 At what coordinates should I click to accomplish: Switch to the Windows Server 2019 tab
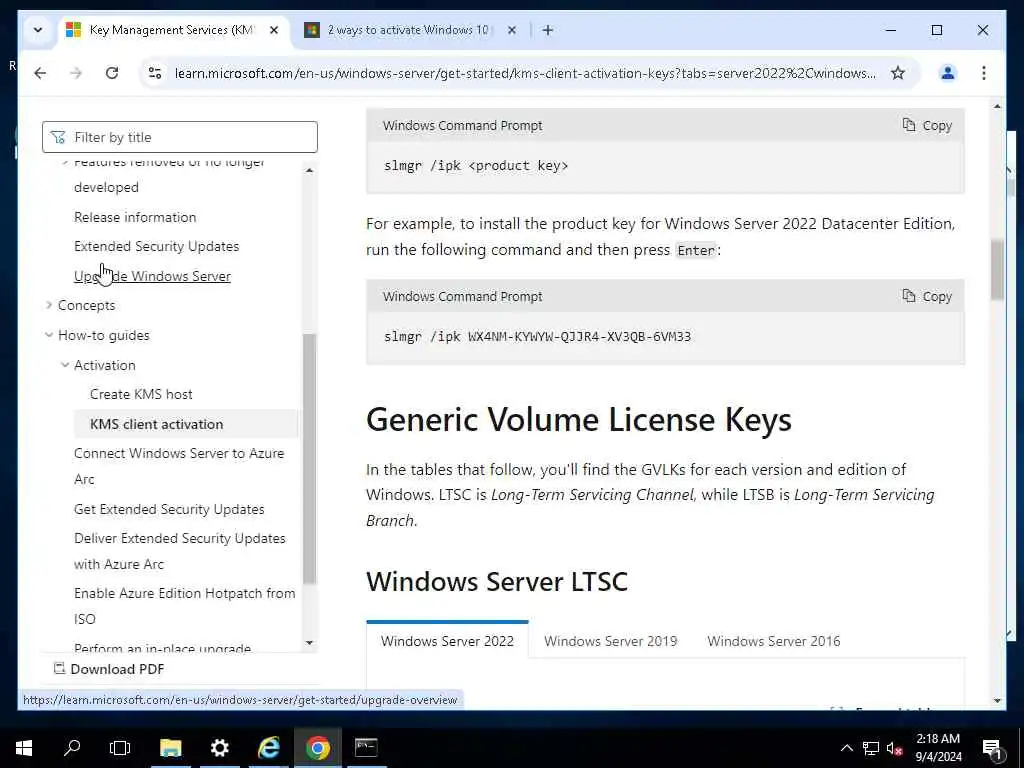click(x=611, y=641)
